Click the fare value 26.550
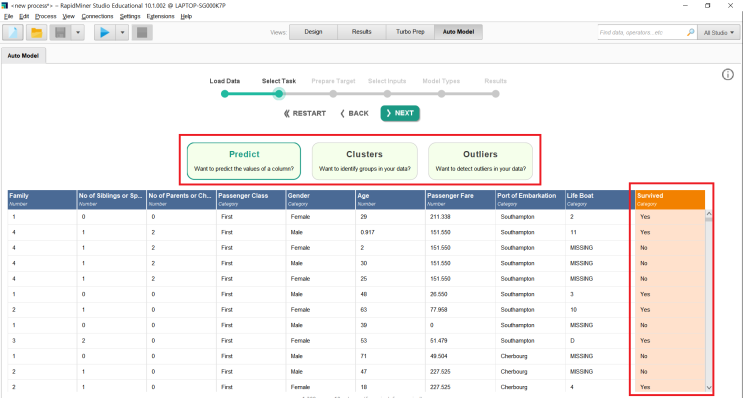Image resolution: width=743 pixels, height=398 pixels. tap(439, 294)
